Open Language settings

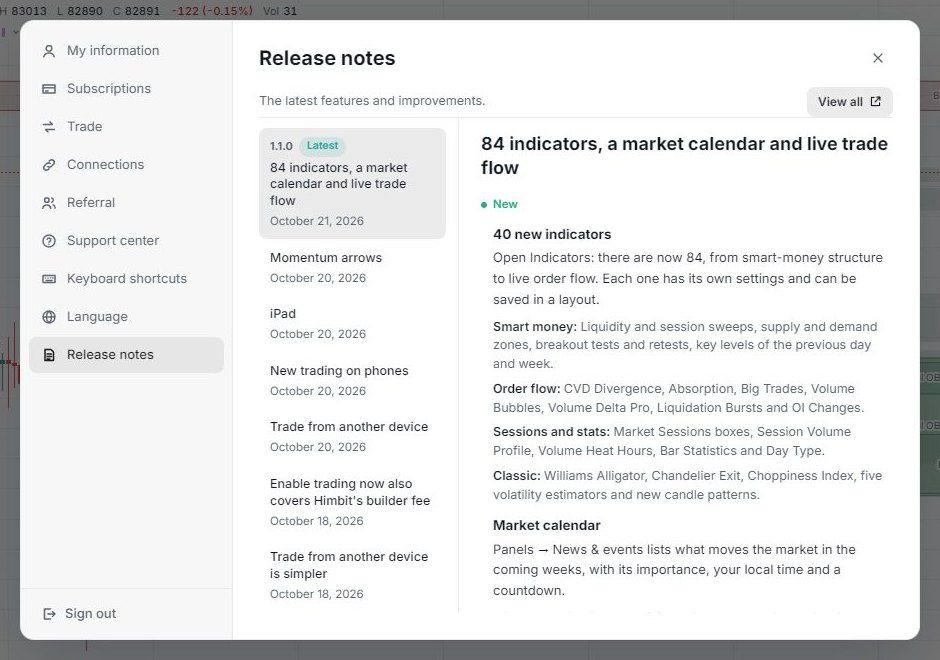click(x=126, y=317)
